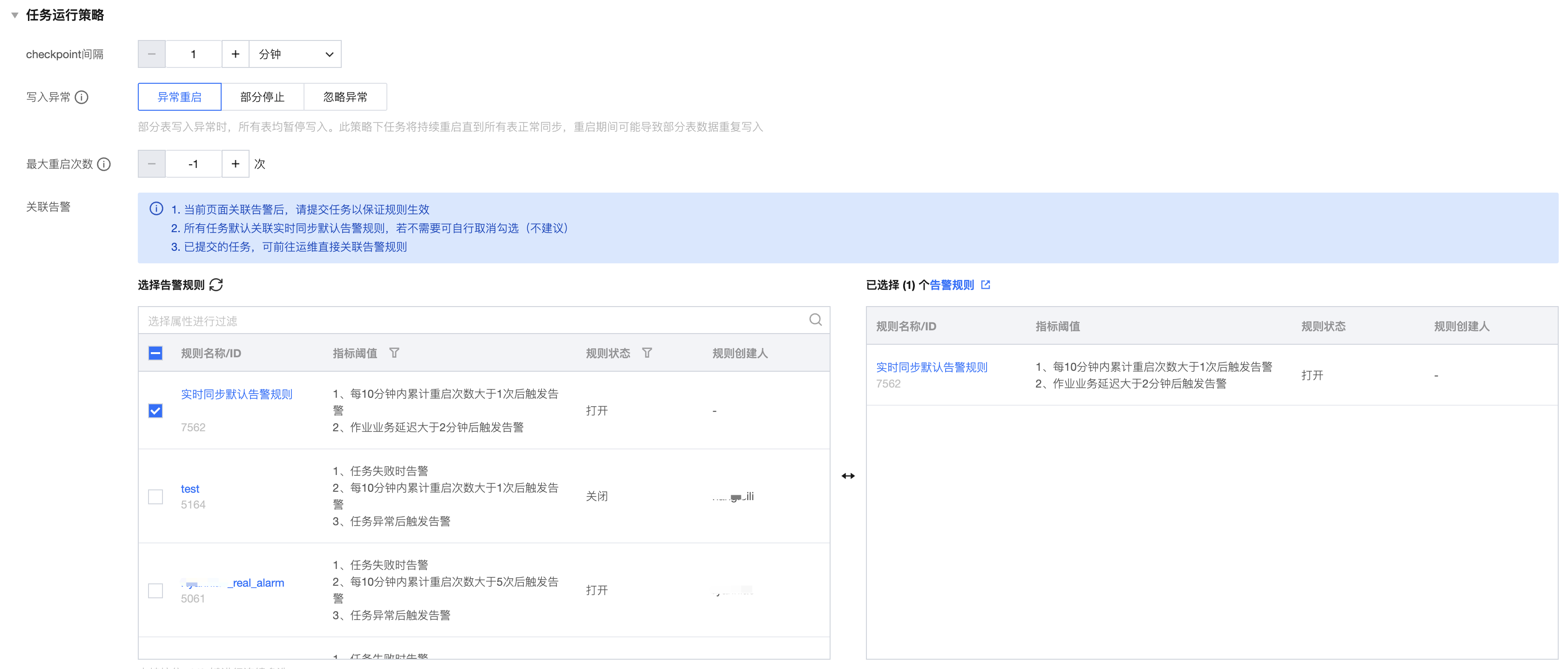Collapse the 任务运行策略 section
Image resolution: width=1568 pixels, height=669 pixels.
coord(15,15)
